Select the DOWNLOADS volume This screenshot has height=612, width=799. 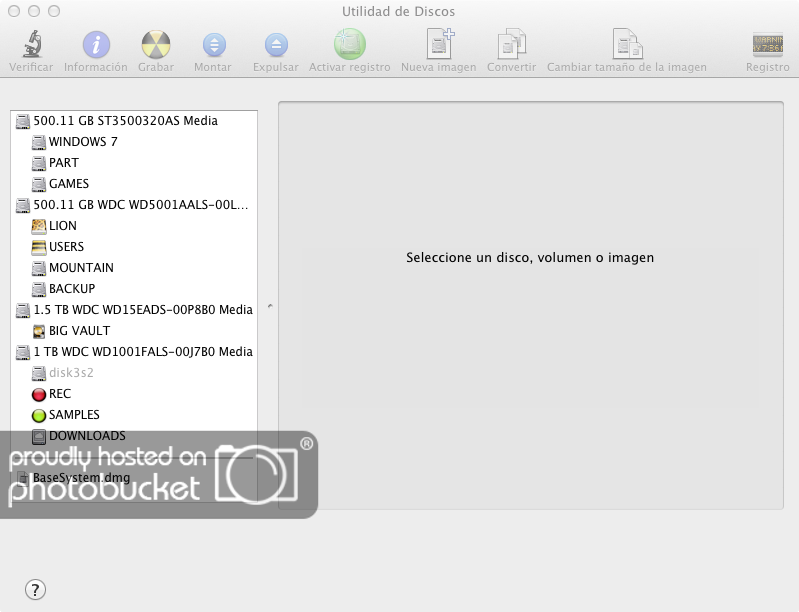click(x=134, y=436)
